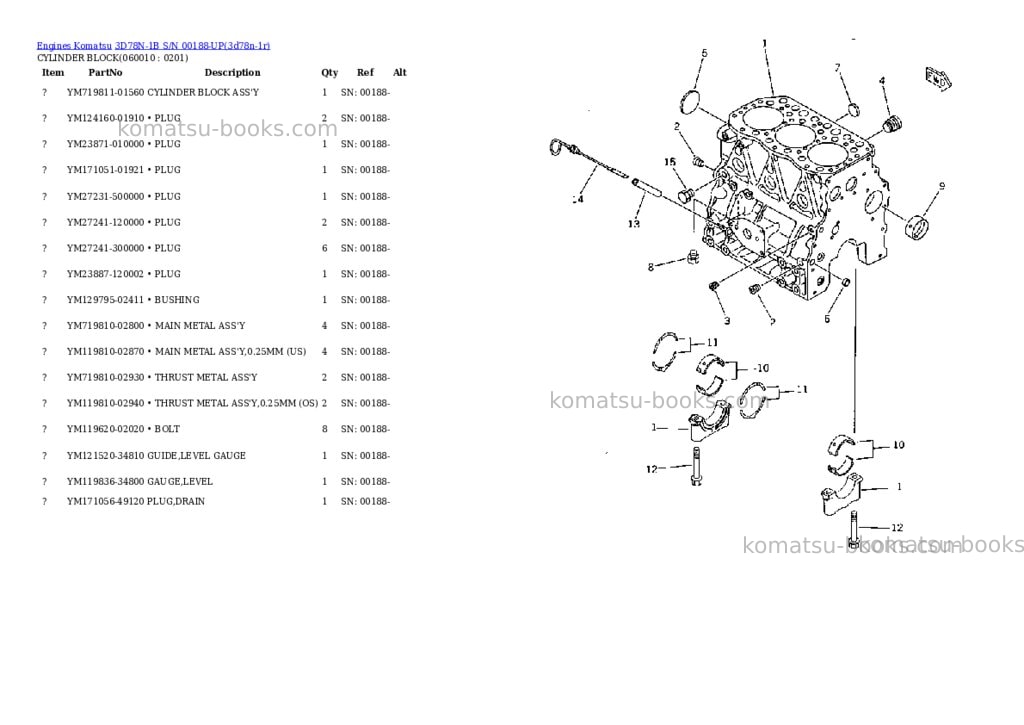Click callout 3 below the block
1024x725 pixels.
pos(727,321)
